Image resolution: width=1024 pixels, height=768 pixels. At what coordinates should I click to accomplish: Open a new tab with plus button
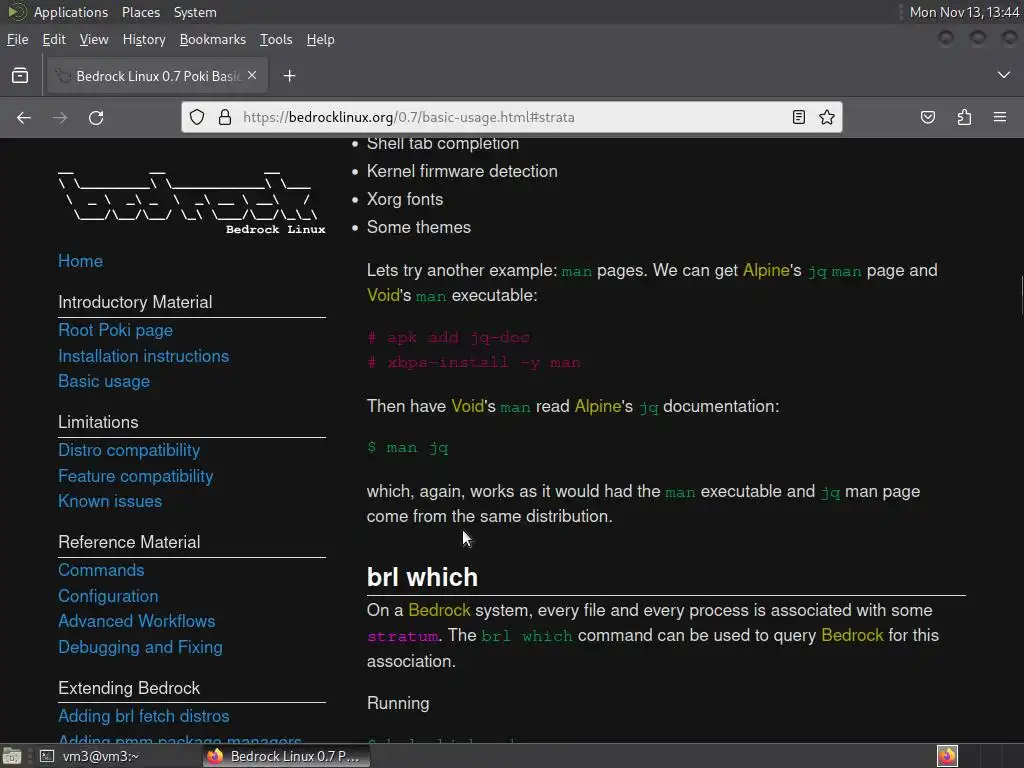click(289, 76)
